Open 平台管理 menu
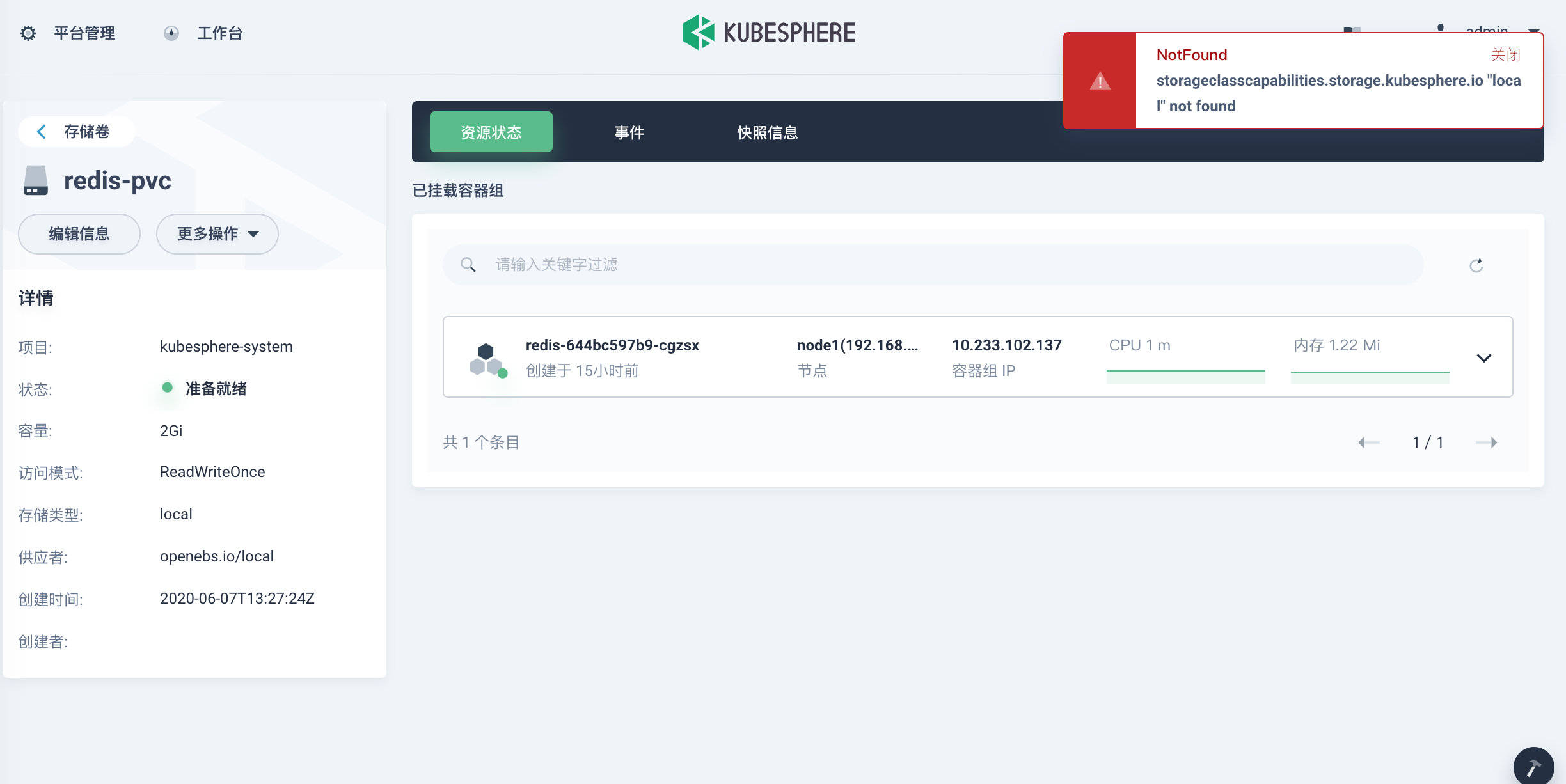1566x784 pixels. [x=84, y=33]
